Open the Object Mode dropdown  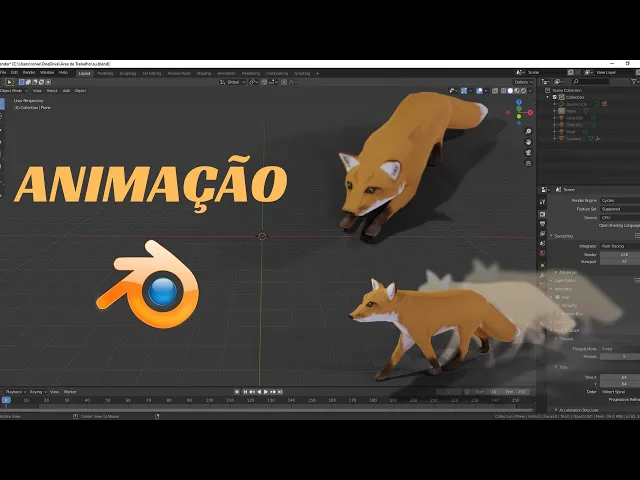[13, 91]
